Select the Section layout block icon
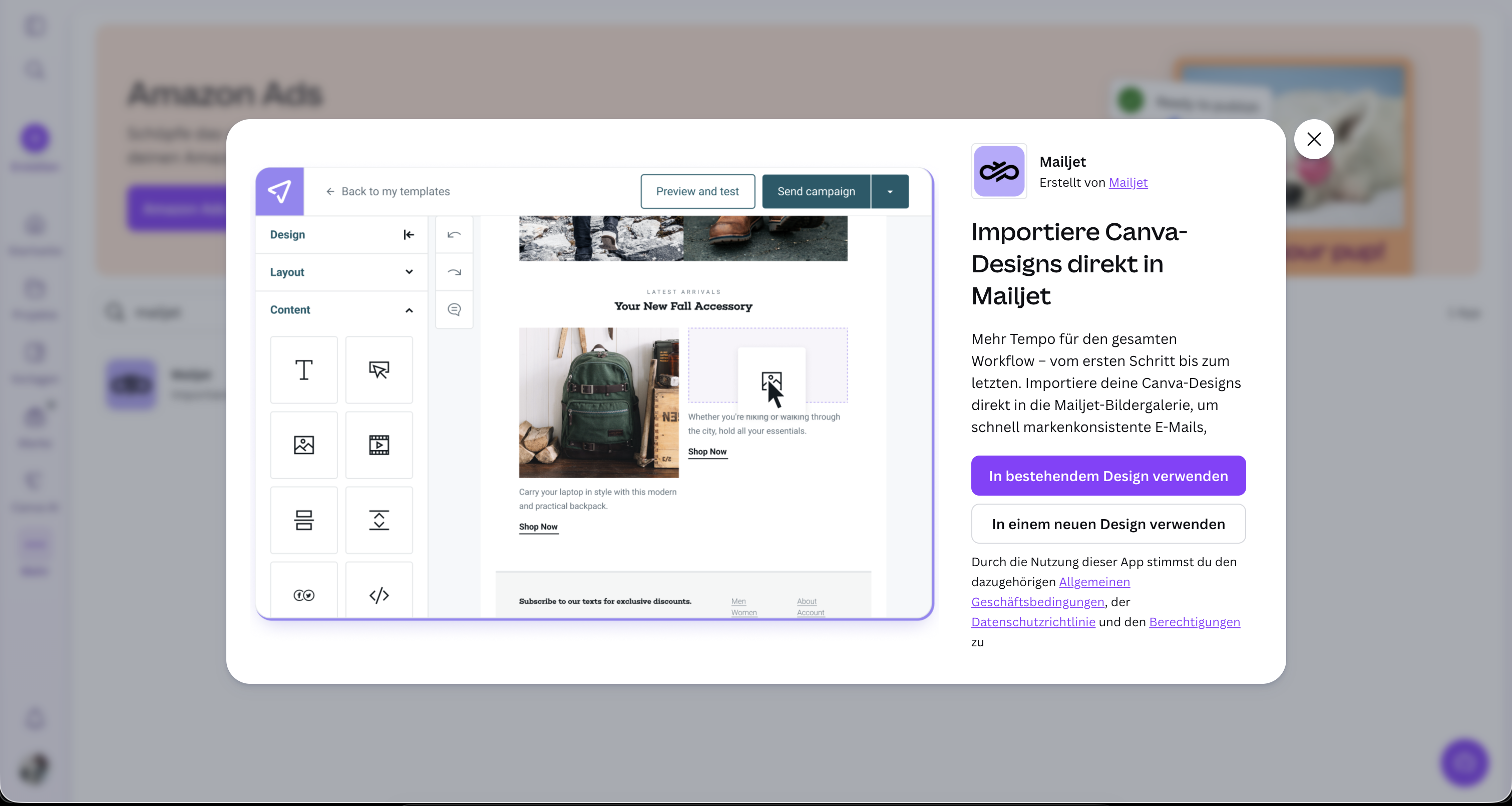 [x=304, y=520]
